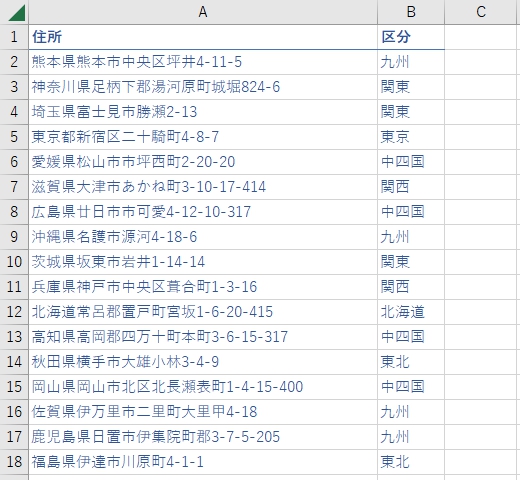Click 九州 in row 17
This screenshot has height=480, width=520.
click(x=411, y=437)
